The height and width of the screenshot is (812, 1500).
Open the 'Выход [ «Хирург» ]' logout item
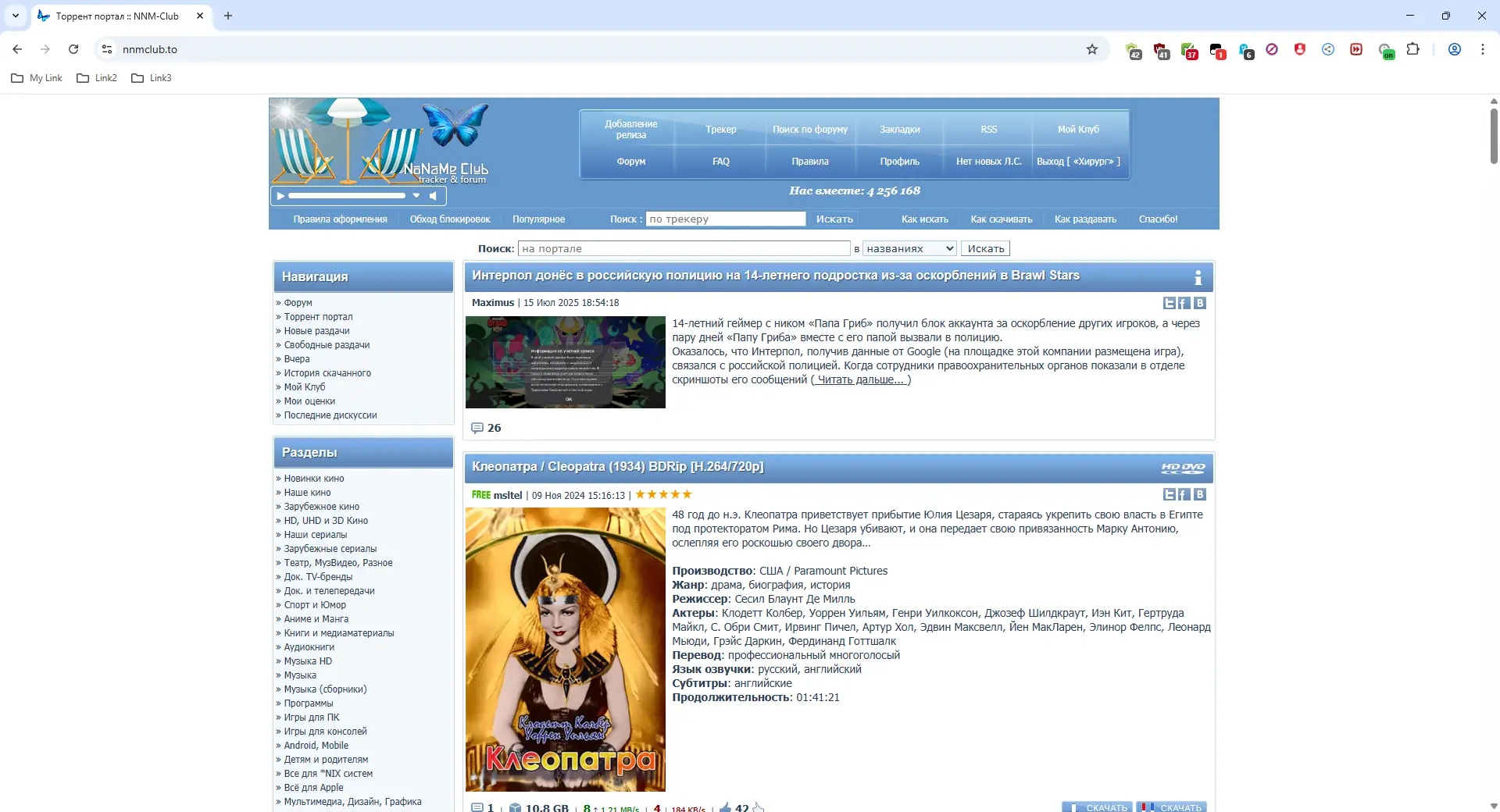[1079, 162]
